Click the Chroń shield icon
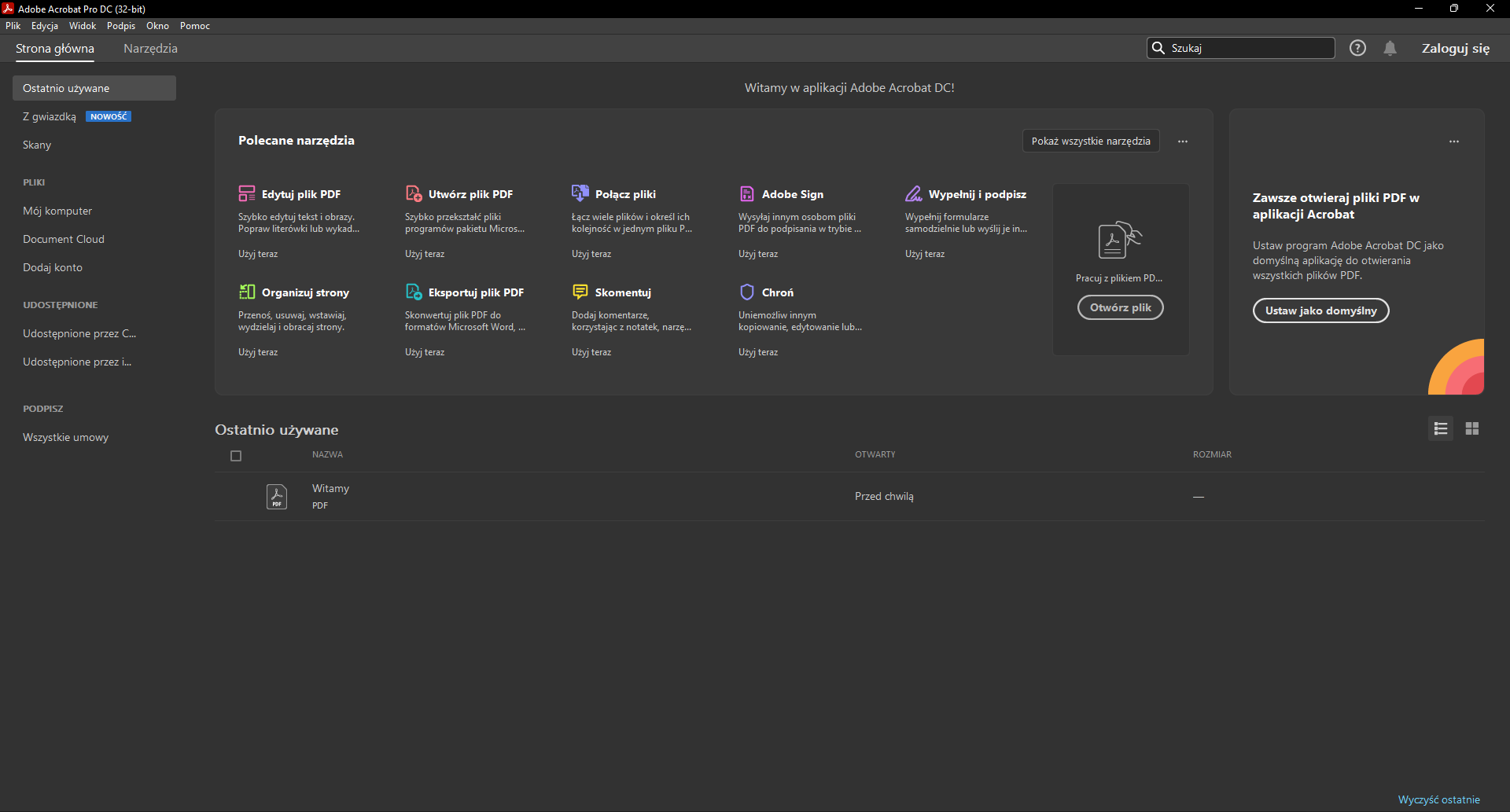Viewport: 1510px width, 812px height. pyautogui.click(x=747, y=292)
